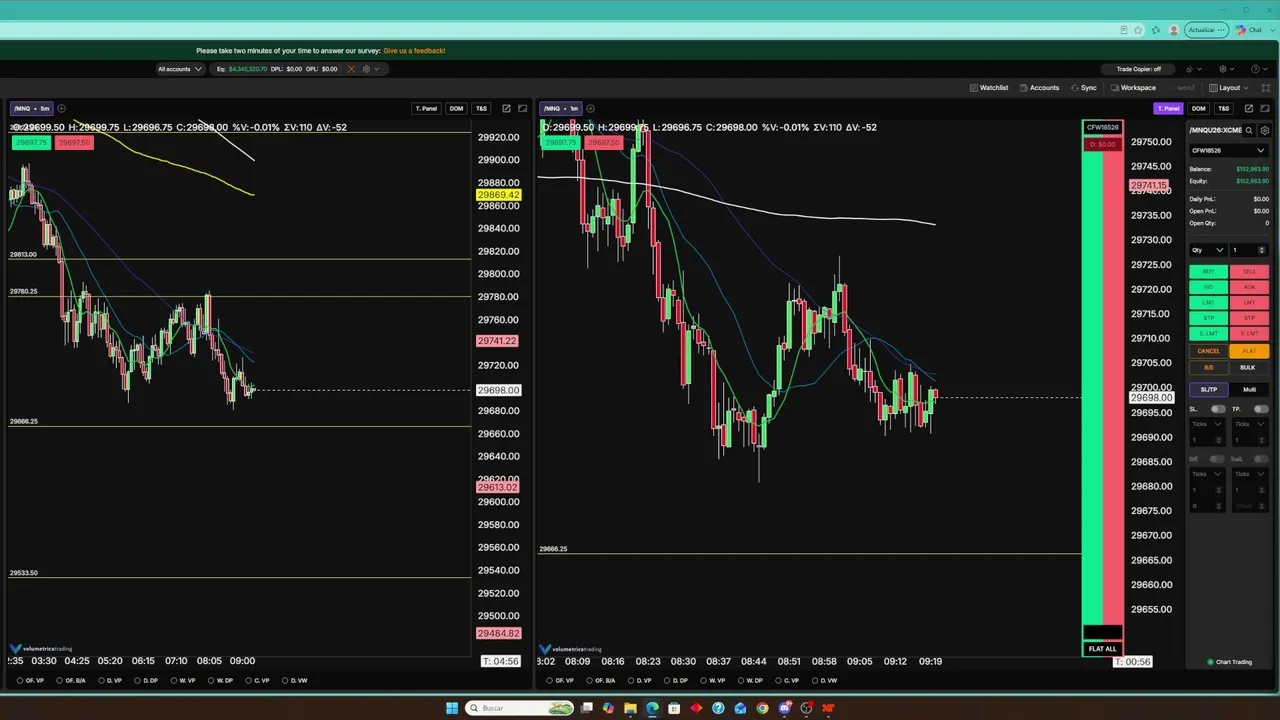Click the green BUY button
The height and width of the screenshot is (720, 1280).
[1208, 272]
